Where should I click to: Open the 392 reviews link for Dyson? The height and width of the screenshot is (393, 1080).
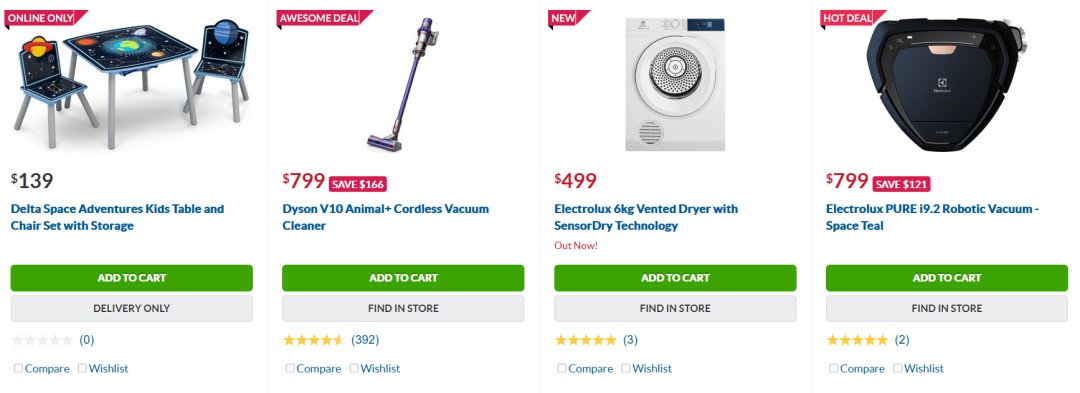tap(365, 340)
